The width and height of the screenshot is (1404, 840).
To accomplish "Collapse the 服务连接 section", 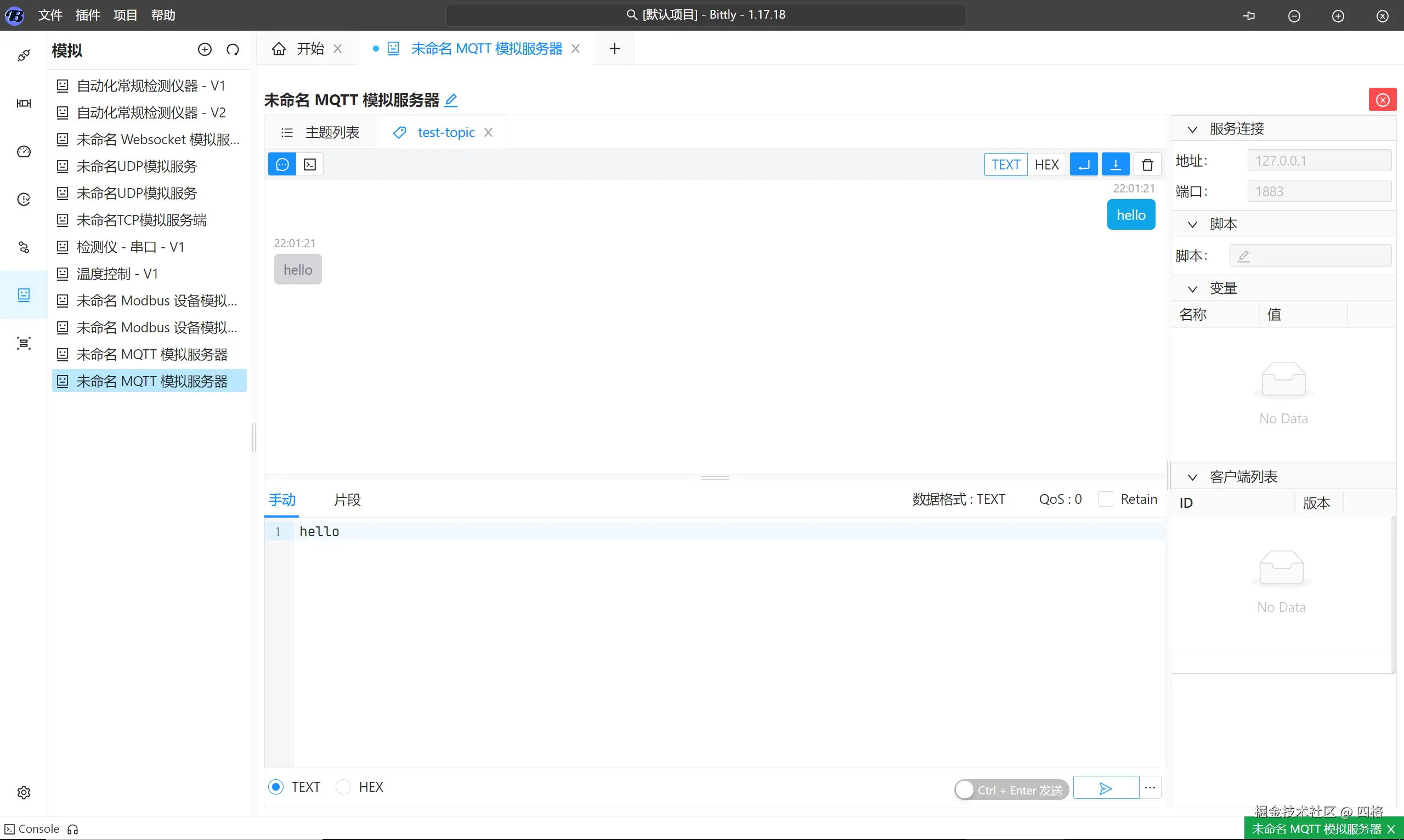I will tap(1192, 129).
